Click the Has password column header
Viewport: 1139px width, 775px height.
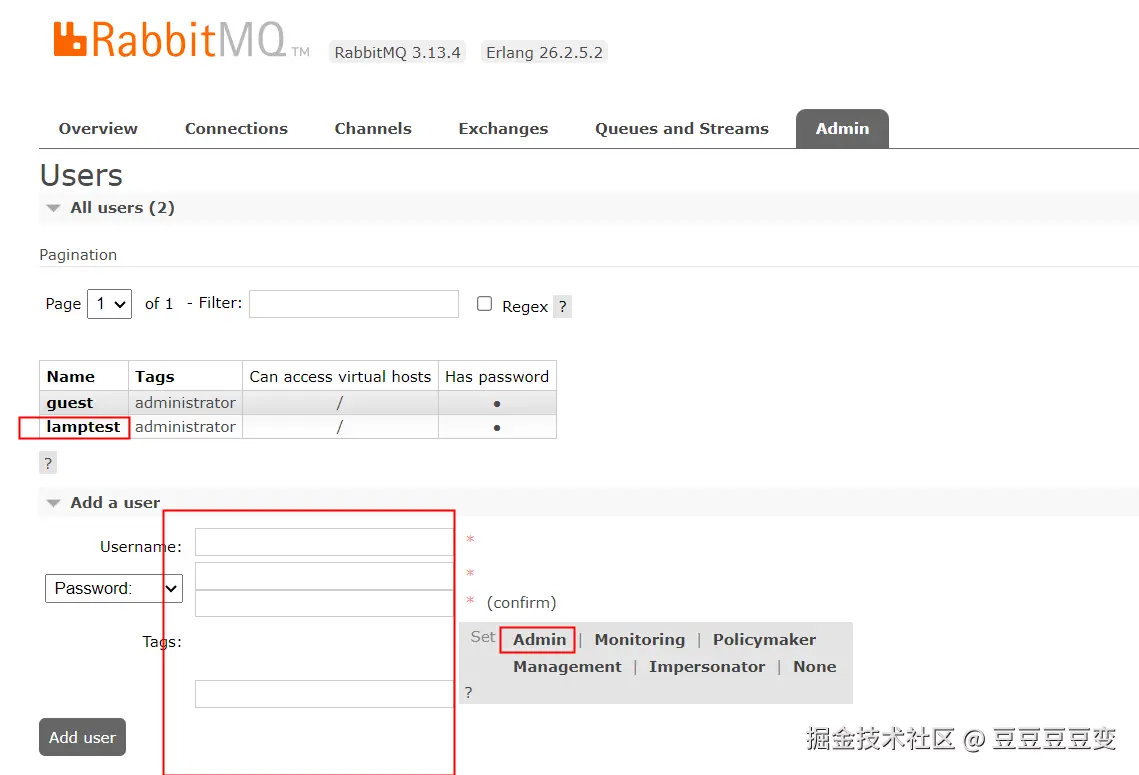tap(497, 376)
